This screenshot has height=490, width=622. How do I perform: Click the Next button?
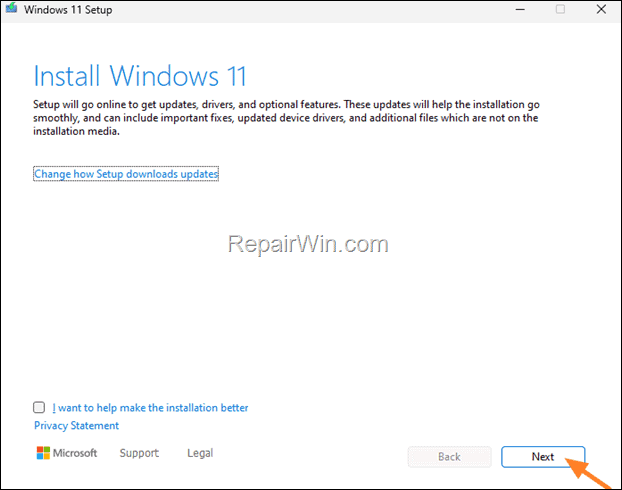tap(543, 457)
